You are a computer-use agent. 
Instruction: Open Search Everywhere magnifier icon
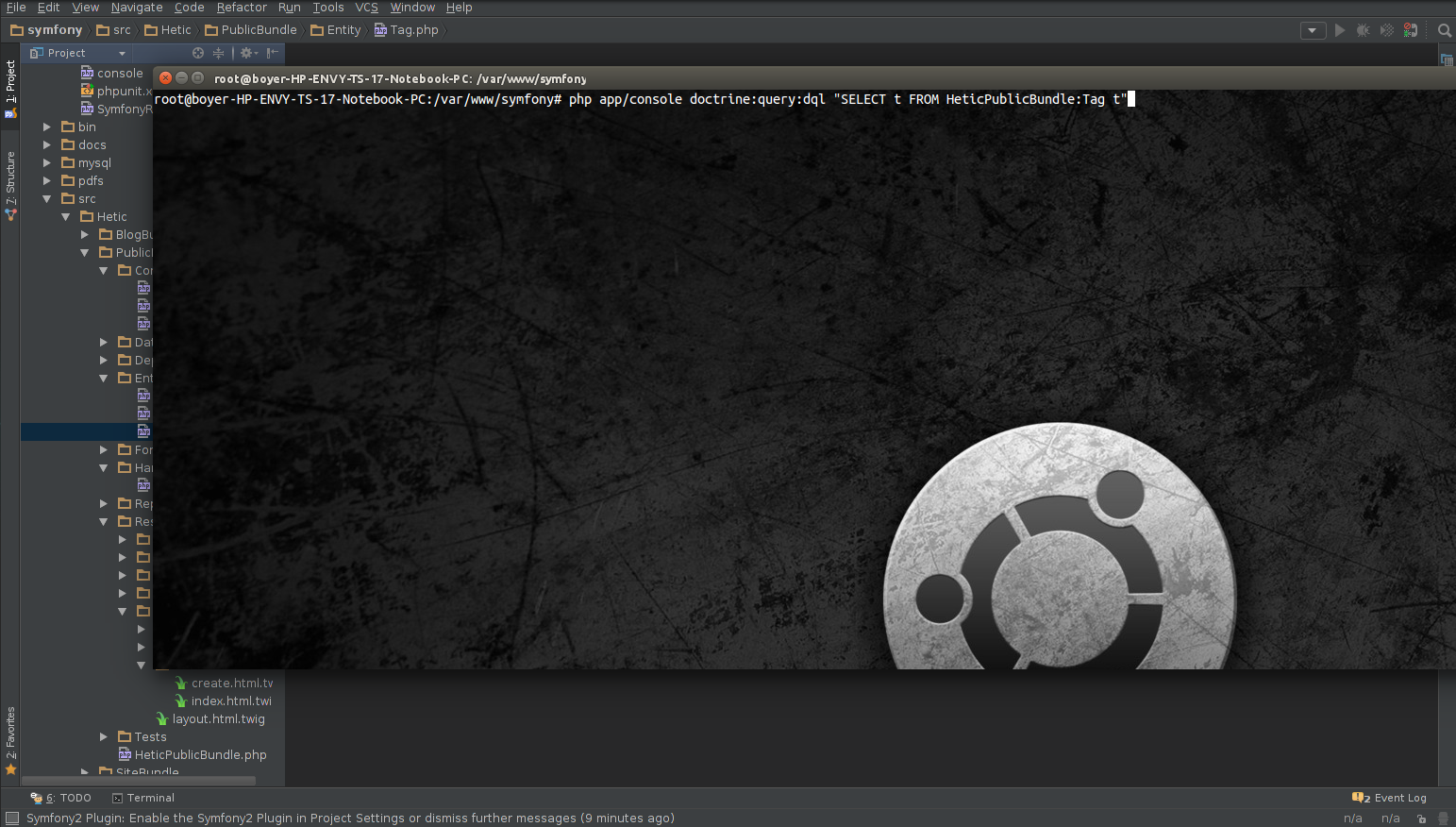coord(1444,30)
